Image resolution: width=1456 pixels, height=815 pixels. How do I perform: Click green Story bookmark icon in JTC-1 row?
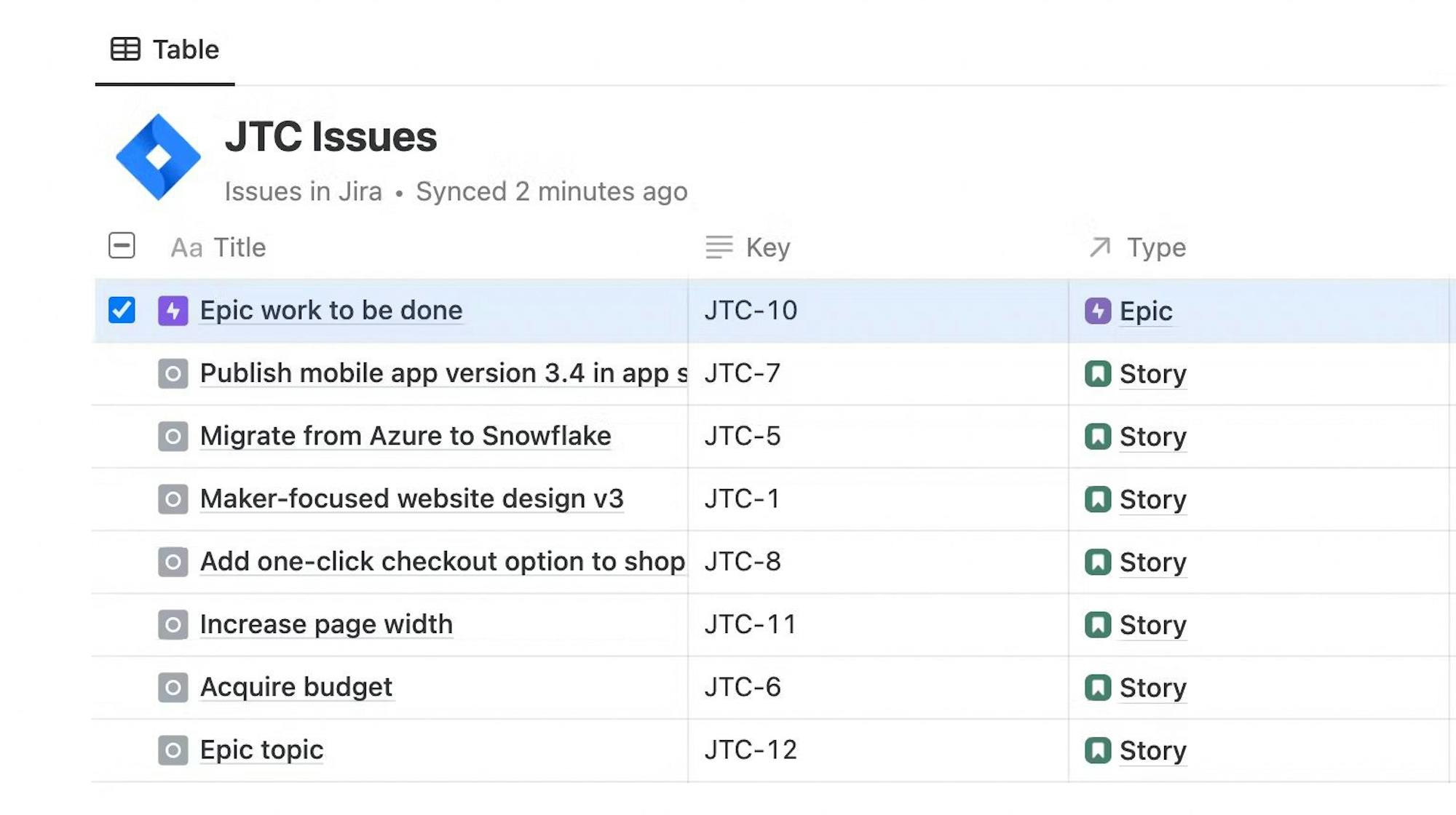point(1098,499)
